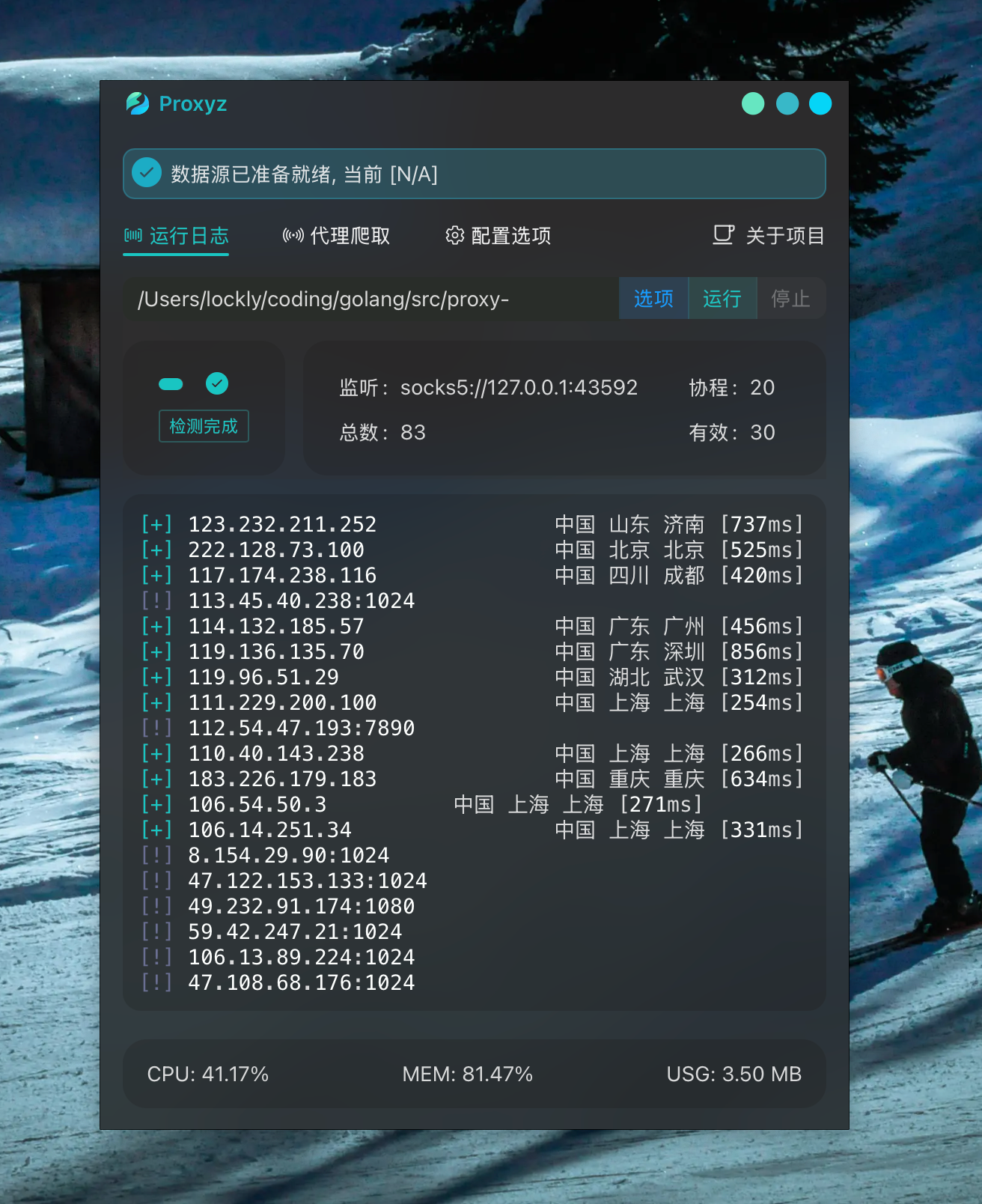Click the checkmark icon in status banner
This screenshot has height=1204, width=982.
tap(147, 173)
